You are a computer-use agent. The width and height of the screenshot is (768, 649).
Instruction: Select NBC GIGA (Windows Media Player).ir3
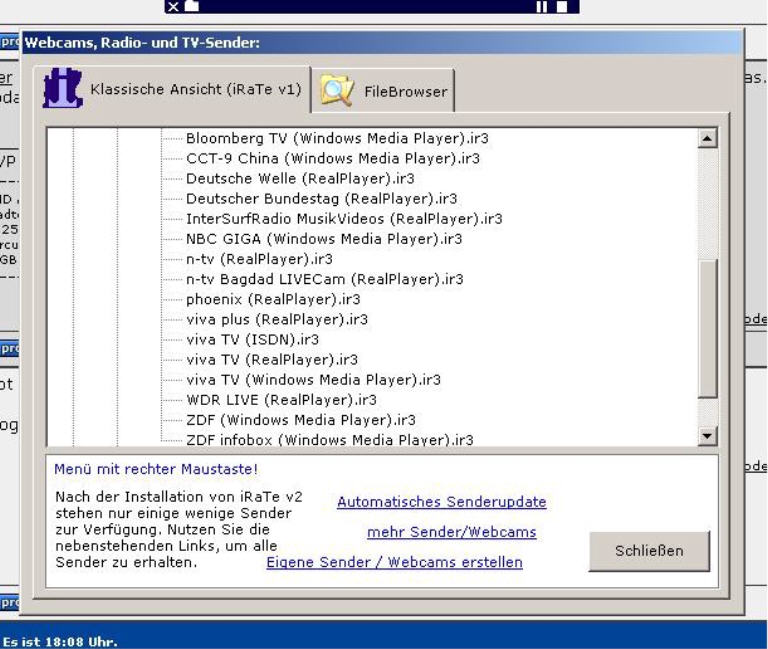(x=324, y=239)
